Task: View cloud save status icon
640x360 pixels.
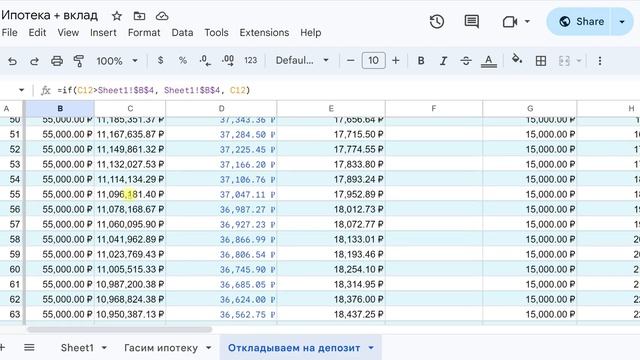Action: 162,16
